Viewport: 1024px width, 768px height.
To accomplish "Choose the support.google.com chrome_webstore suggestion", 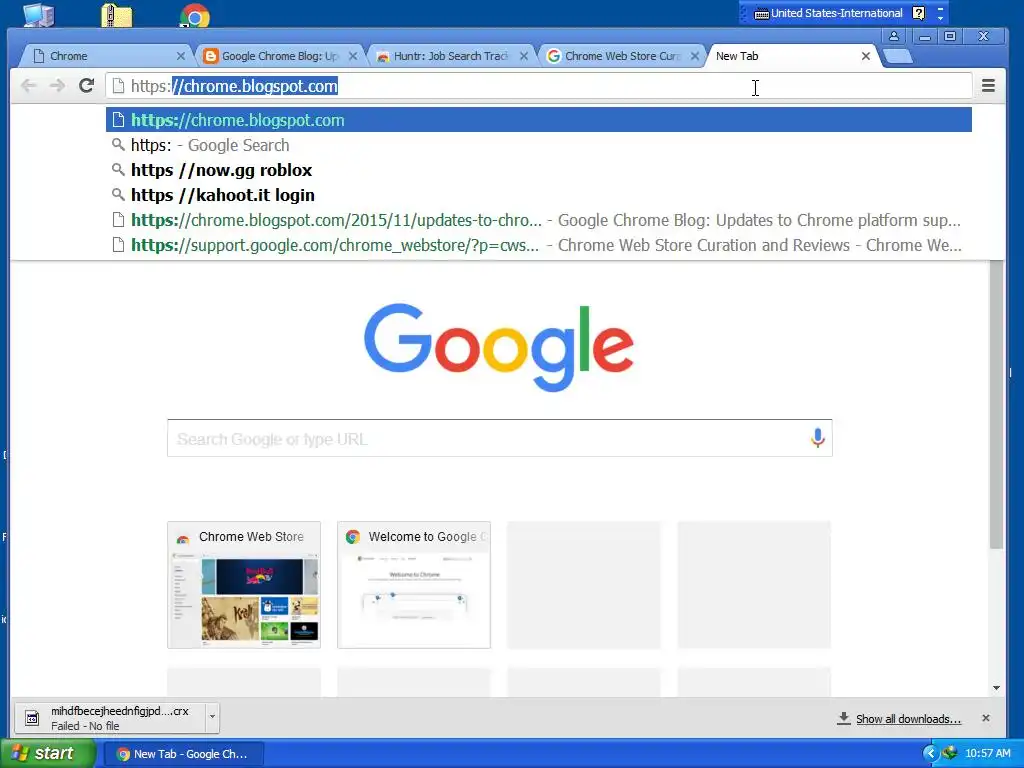I will pyautogui.click(x=539, y=245).
